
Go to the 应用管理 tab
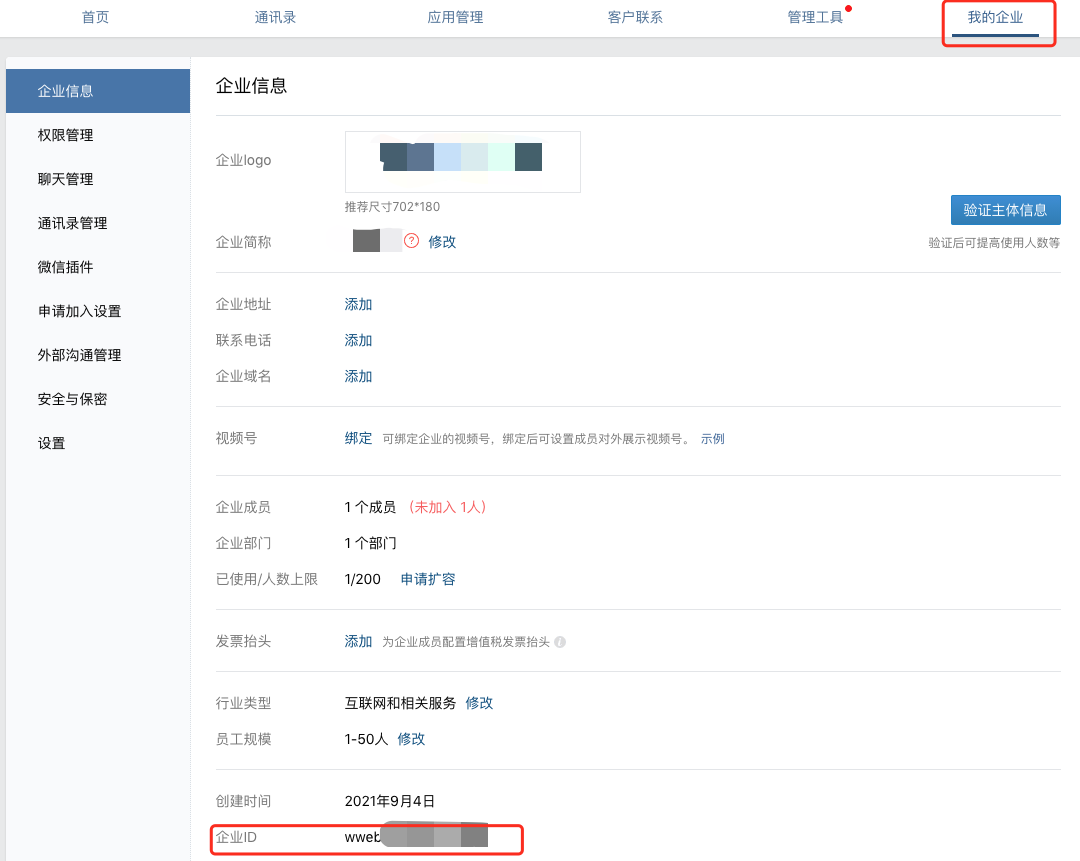[455, 17]
